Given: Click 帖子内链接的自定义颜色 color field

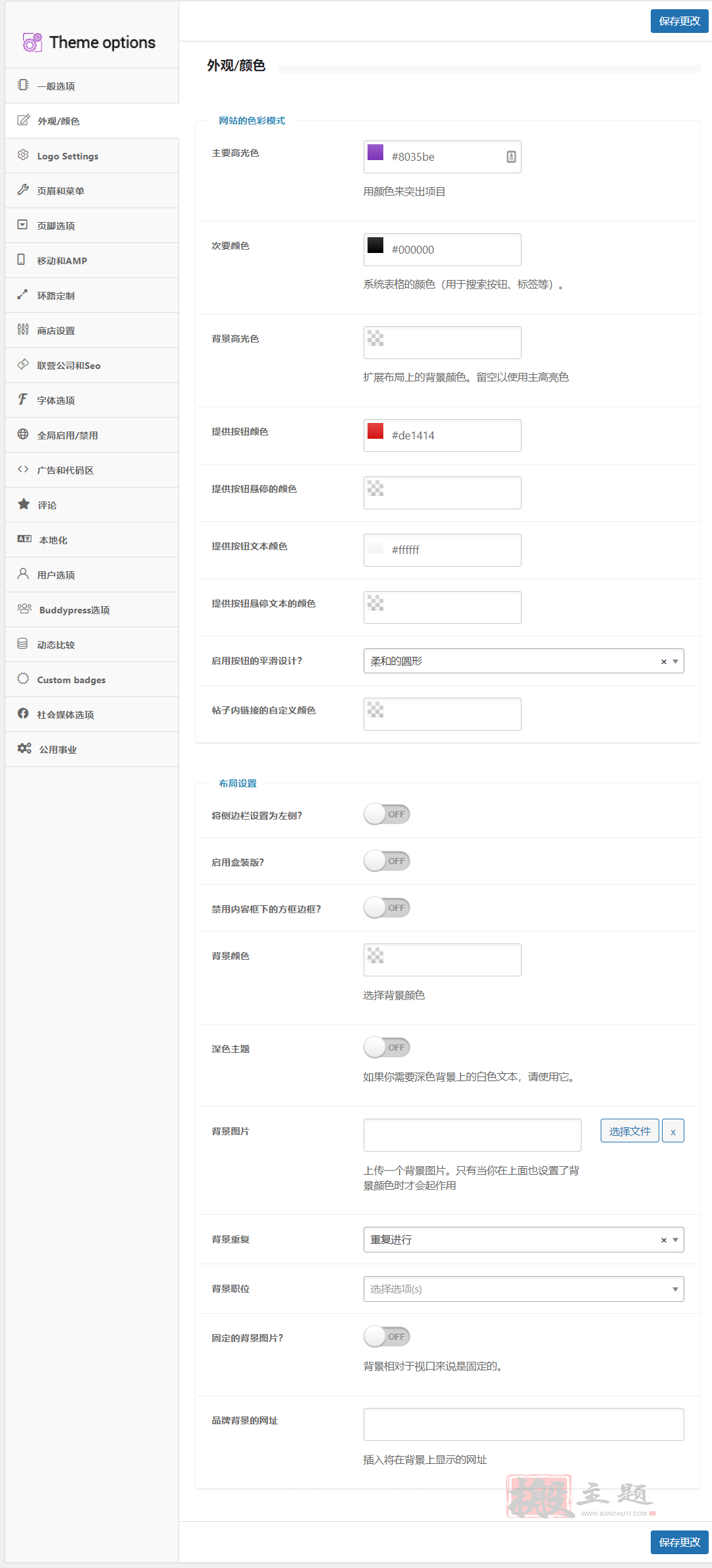Looking at the screenshot, I should (443, 714).
